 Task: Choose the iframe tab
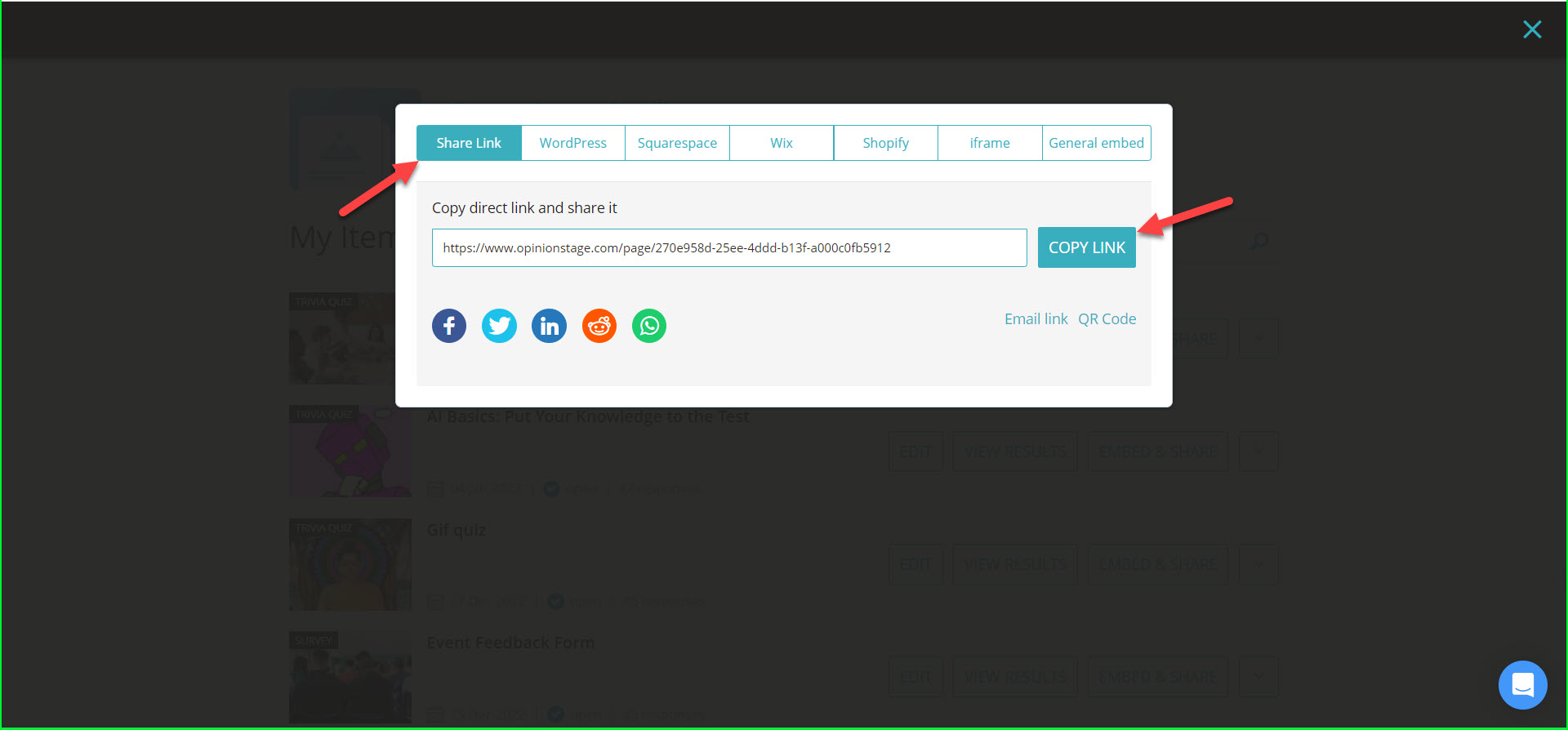coord(990,143)
